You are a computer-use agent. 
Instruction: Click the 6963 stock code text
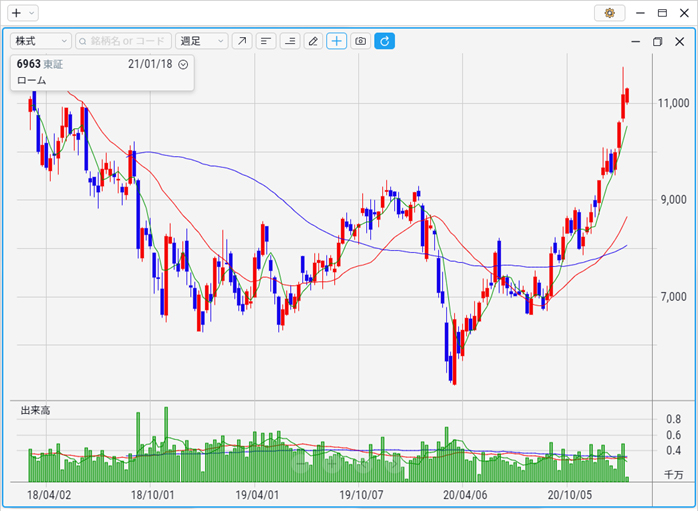tap(28, 64)
